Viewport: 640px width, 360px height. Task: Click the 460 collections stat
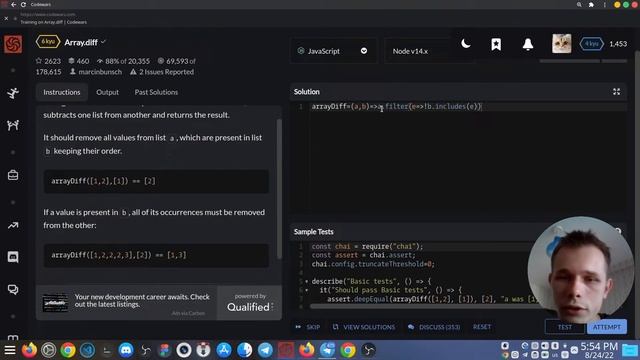(78, 61)
